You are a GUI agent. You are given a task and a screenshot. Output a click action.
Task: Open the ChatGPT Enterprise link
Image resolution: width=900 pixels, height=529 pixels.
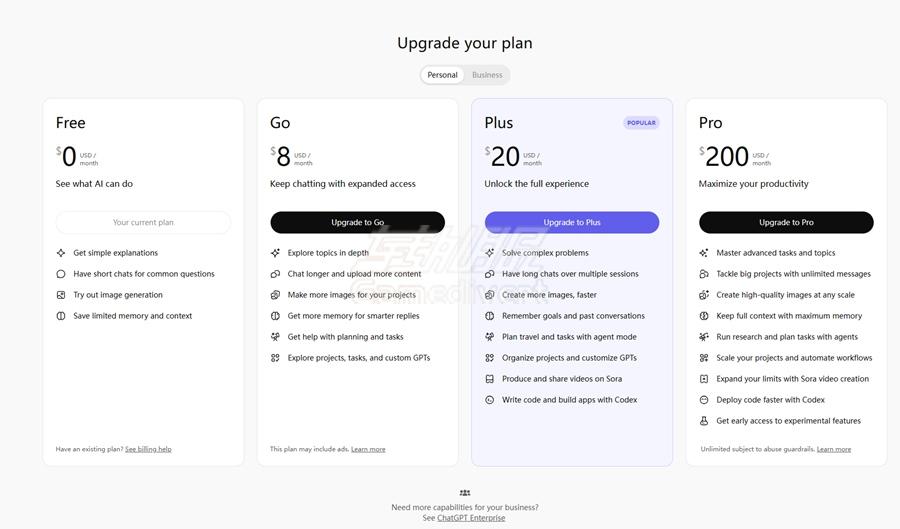(471, 518)
